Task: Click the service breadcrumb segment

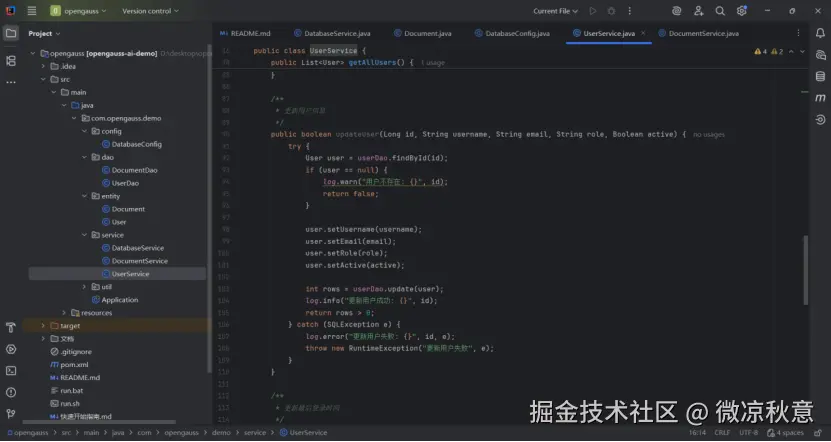Action: click(x=255, y=432)
